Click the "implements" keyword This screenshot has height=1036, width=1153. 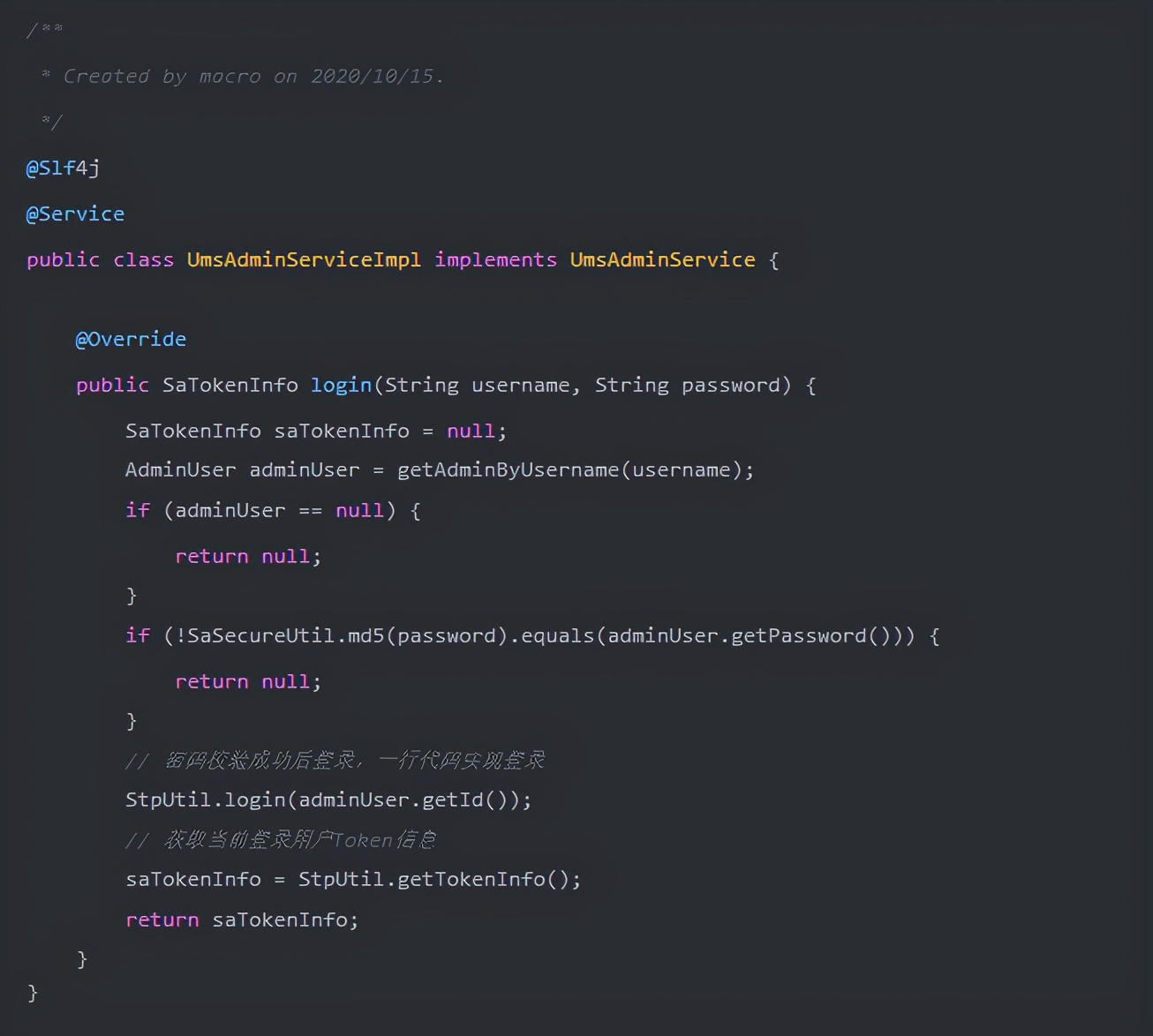click(x=495, y=260)
